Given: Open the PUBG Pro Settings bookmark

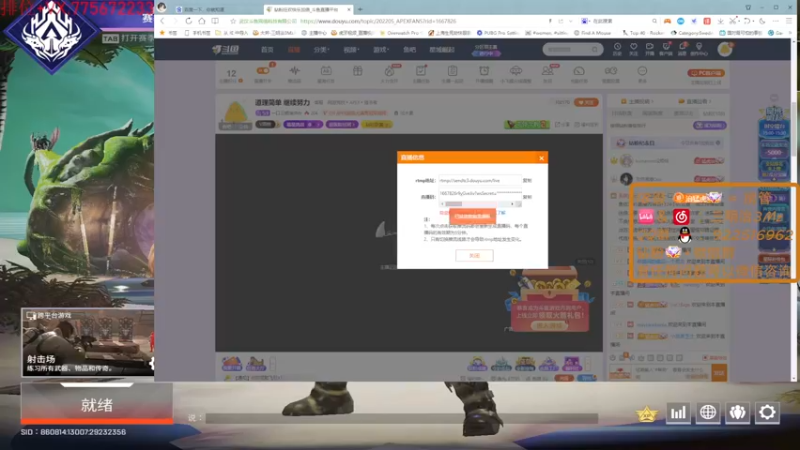Looking at the screenshot, I should (x=497, y=33).
